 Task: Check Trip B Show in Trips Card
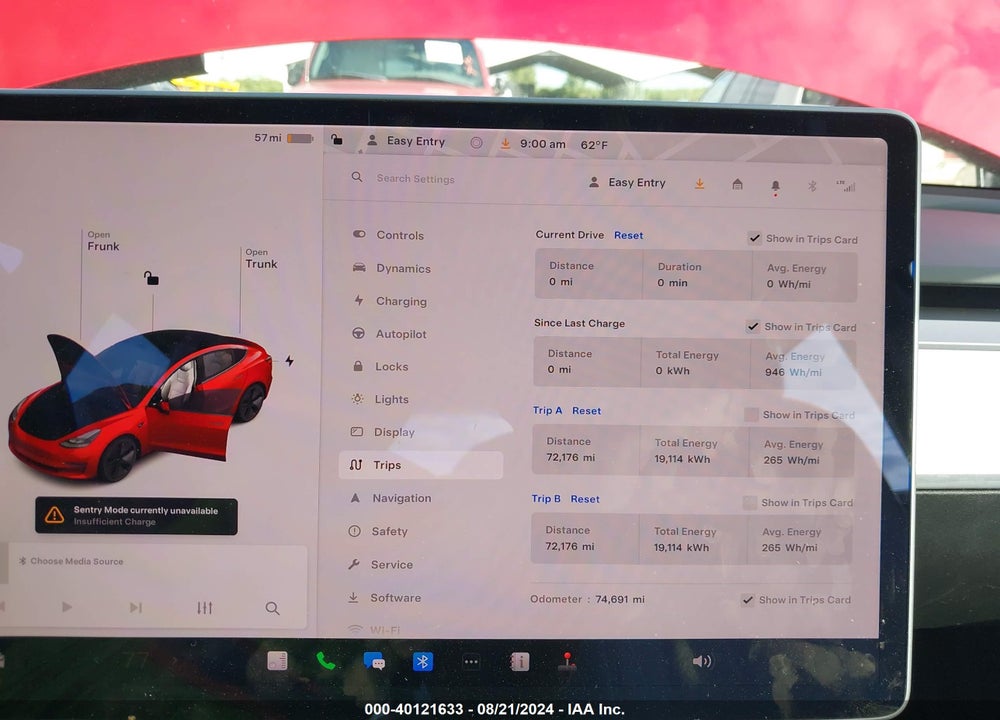(x=750, y=503)
